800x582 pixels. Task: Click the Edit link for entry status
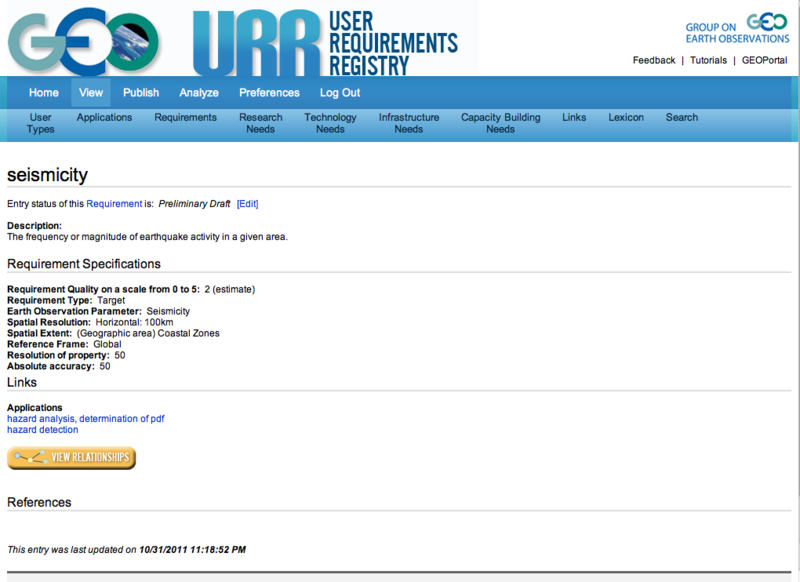tap(247, 204)
